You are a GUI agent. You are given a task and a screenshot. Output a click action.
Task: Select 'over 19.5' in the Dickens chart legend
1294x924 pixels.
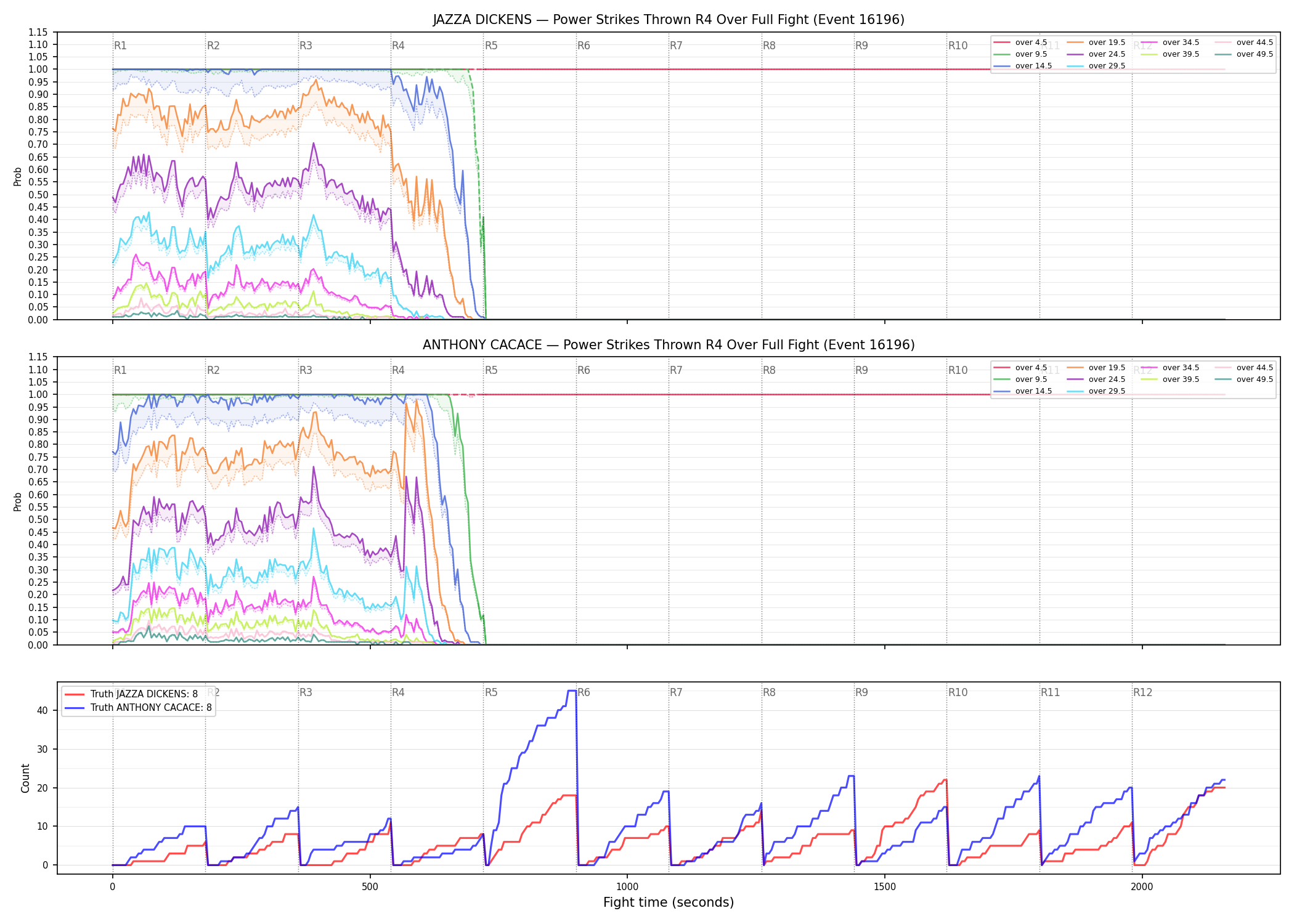tap(1096, 43)
